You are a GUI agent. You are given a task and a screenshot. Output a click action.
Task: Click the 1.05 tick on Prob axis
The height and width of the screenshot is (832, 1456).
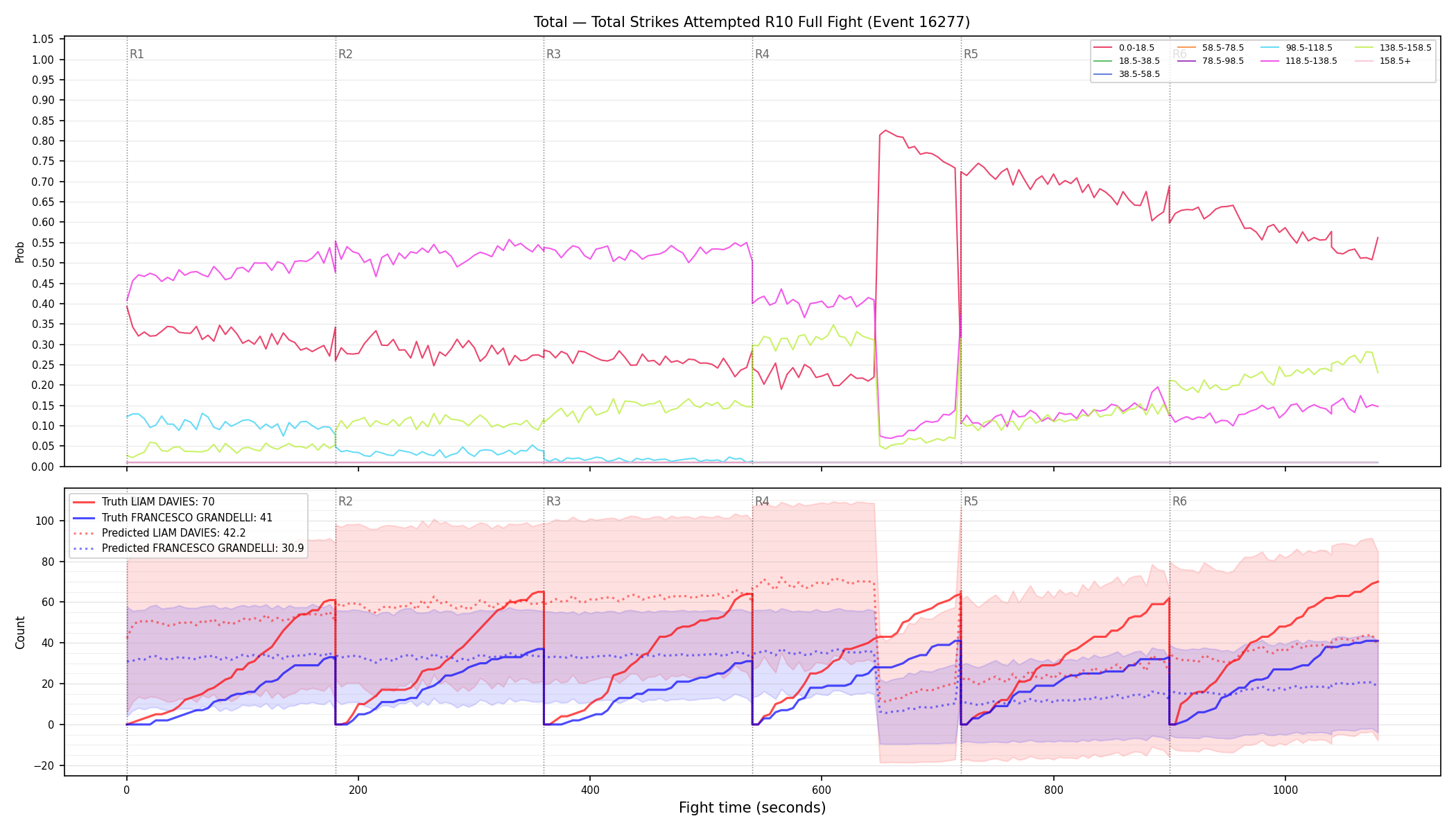pos(43,40)
